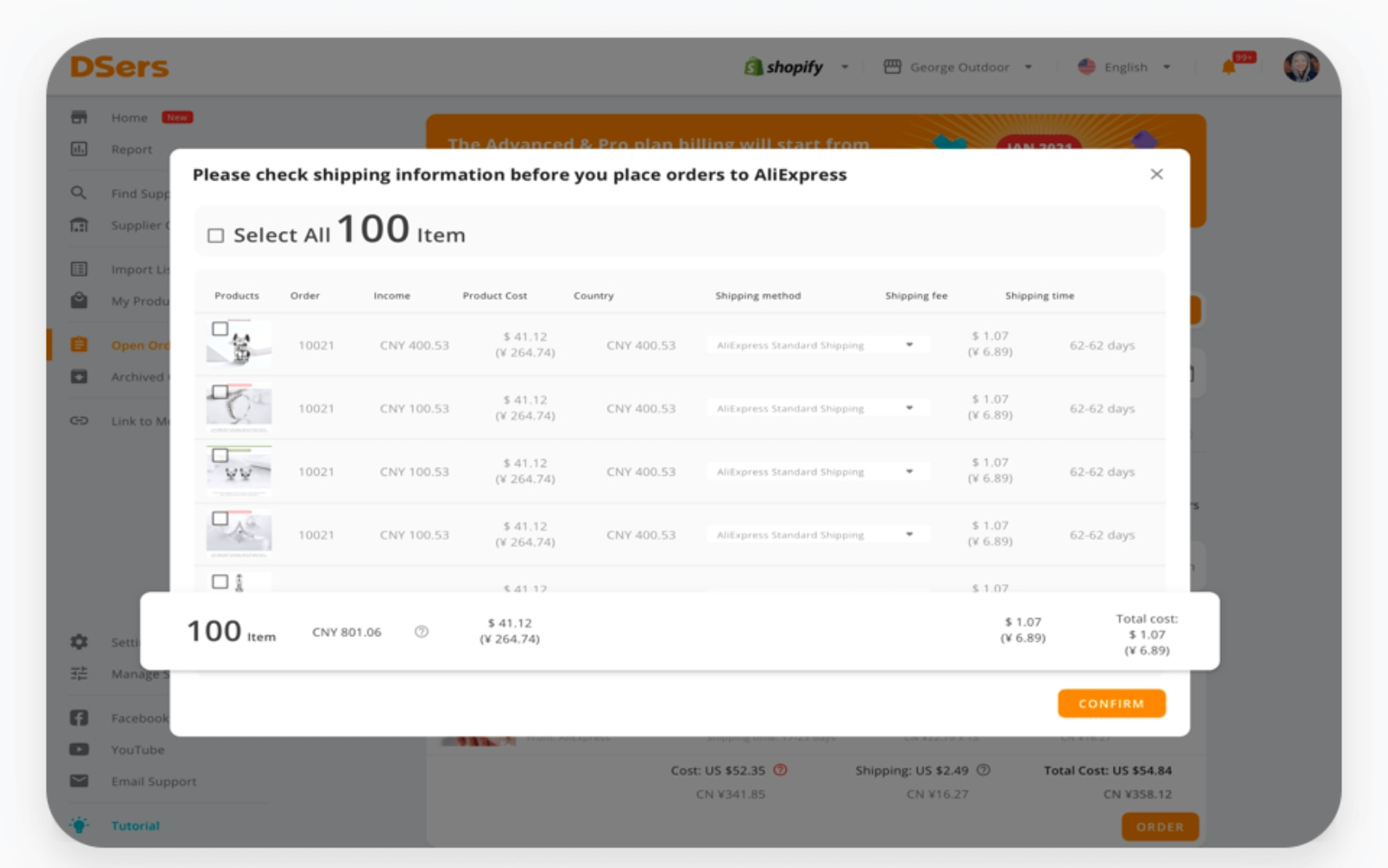Open shipping method dropdown in third product row
The width and height of the screenshot is (1388, 868).
pos(817,472)
